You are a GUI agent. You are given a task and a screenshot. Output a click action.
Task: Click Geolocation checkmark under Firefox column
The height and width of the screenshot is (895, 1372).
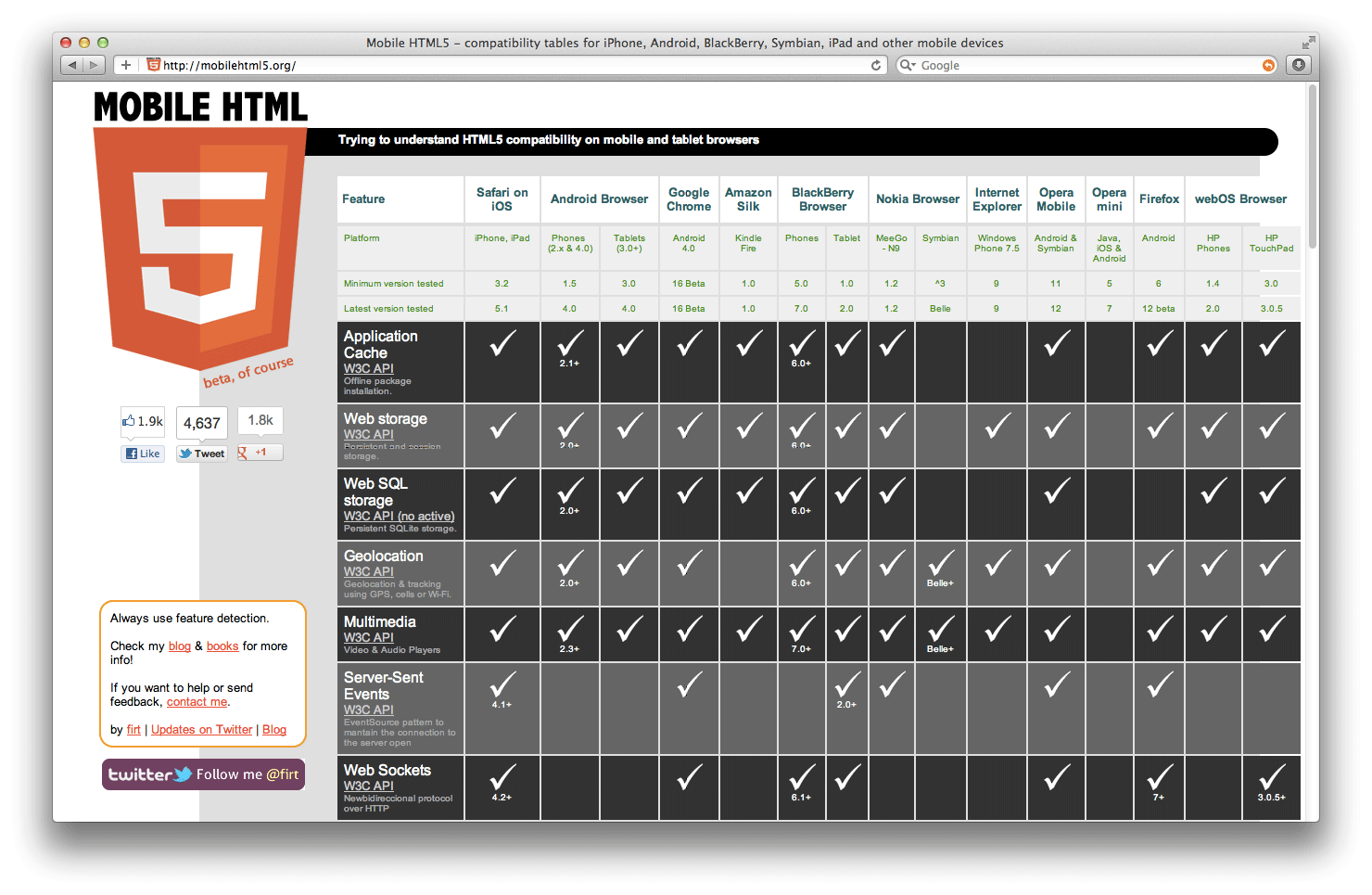pyautogui.click(x=1159, y=563)
